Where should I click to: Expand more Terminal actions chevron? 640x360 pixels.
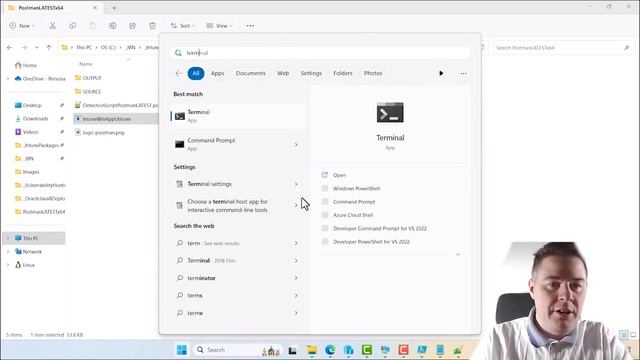tap(458, 254)
